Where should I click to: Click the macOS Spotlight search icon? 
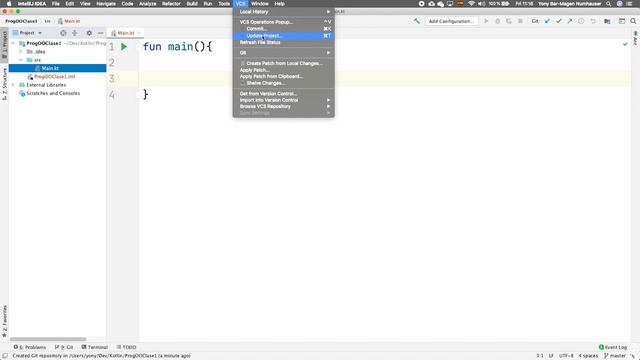(609, 4)
